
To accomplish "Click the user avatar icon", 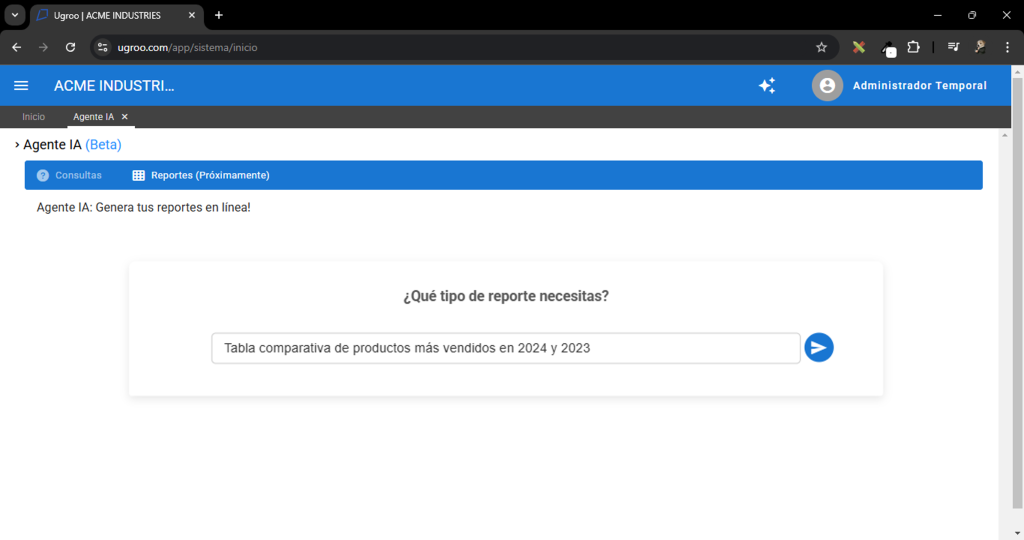I will click(827, 86).
